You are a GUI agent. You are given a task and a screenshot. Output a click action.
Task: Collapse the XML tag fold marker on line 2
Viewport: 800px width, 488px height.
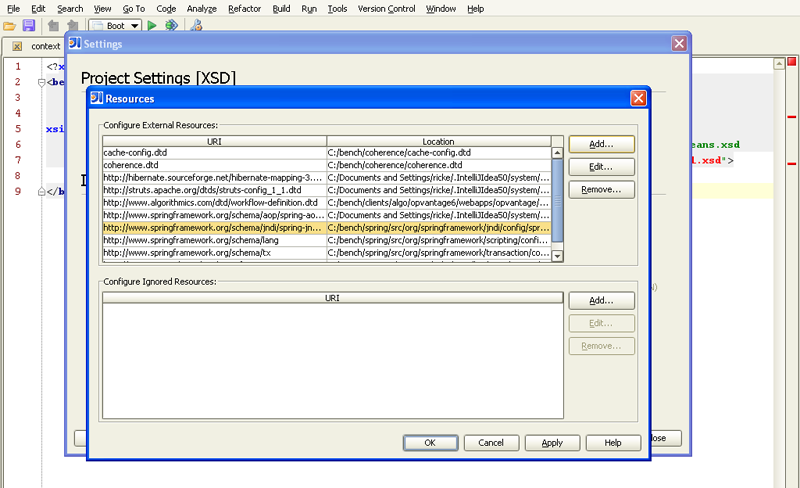point(40,82)
